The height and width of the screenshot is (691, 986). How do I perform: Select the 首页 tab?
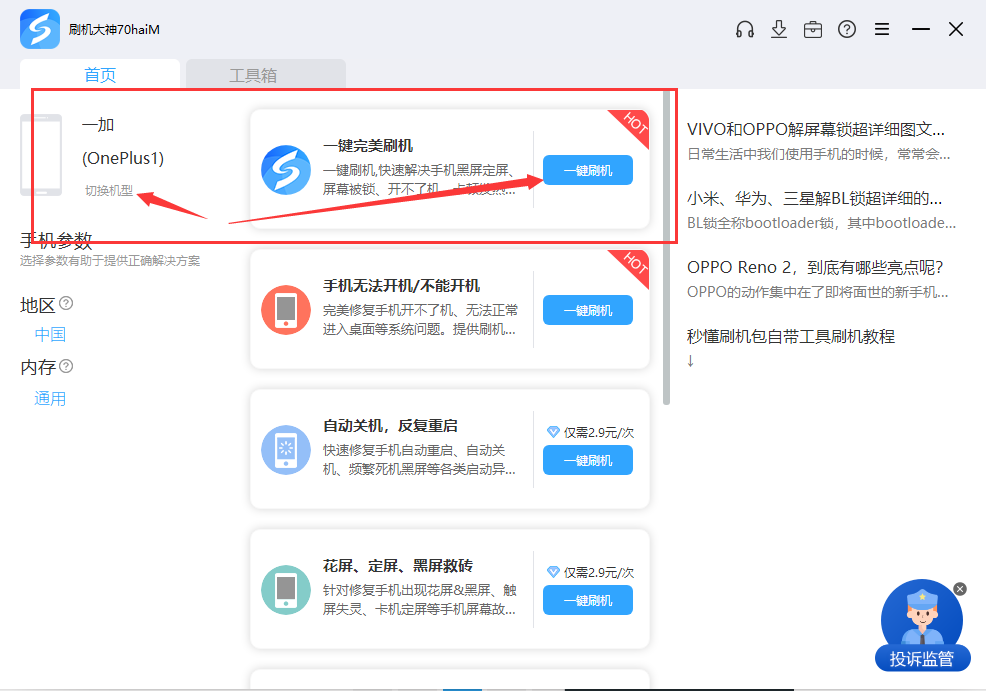pyautogui.click(x=100, y=75)
